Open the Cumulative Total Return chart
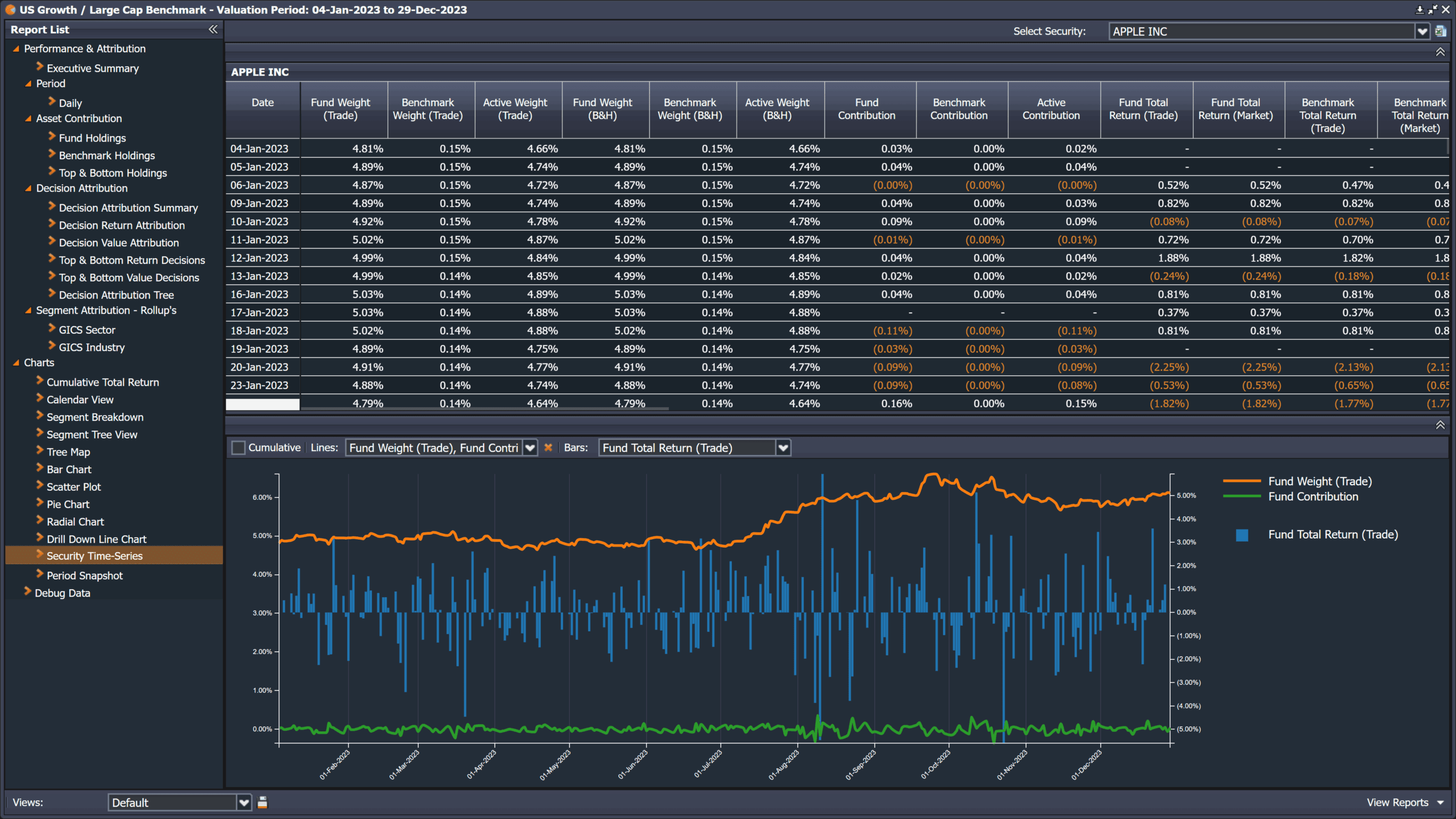1456x819 pixels. coord(103,382)
